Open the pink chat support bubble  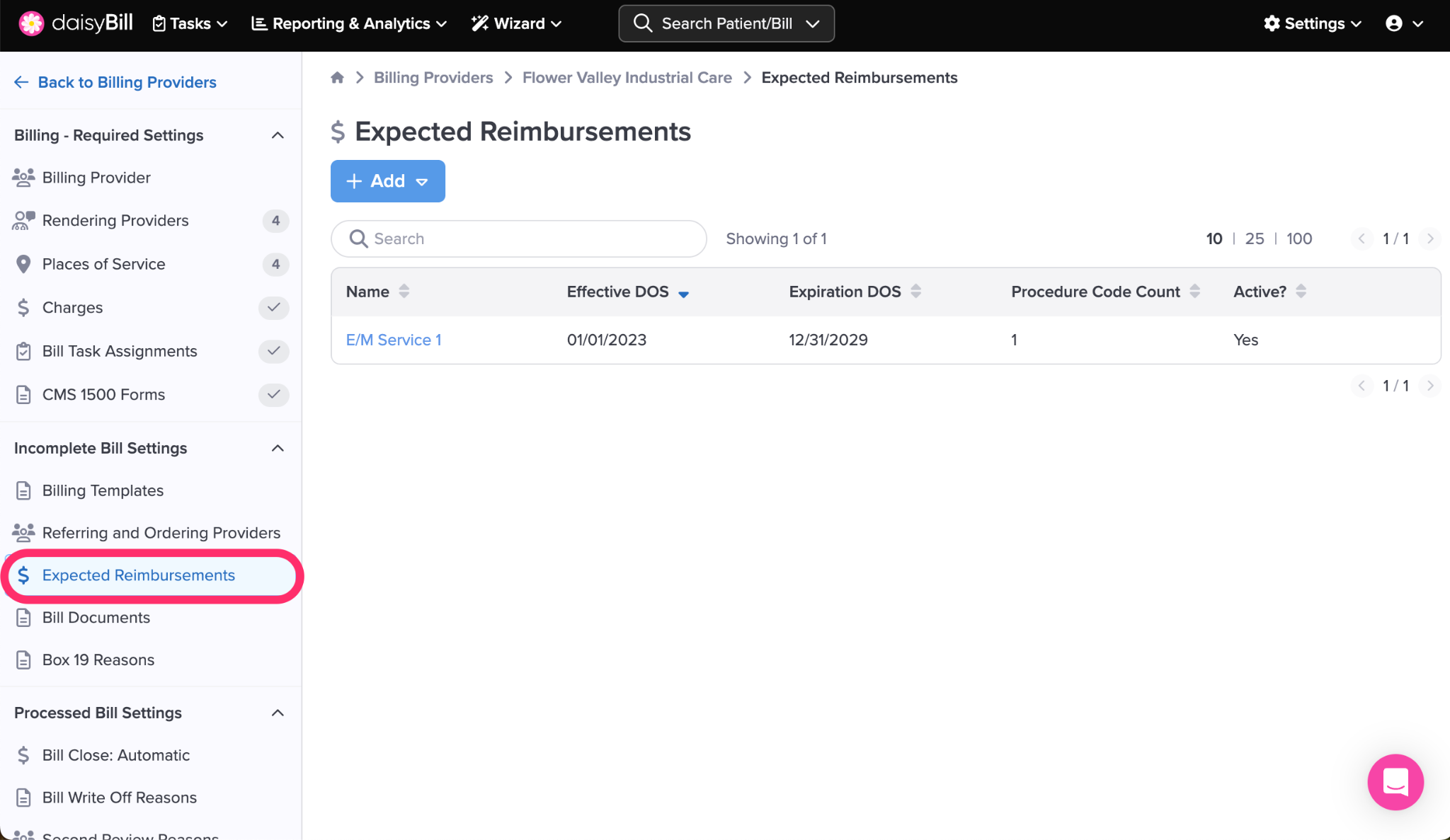click(1395, 782)
